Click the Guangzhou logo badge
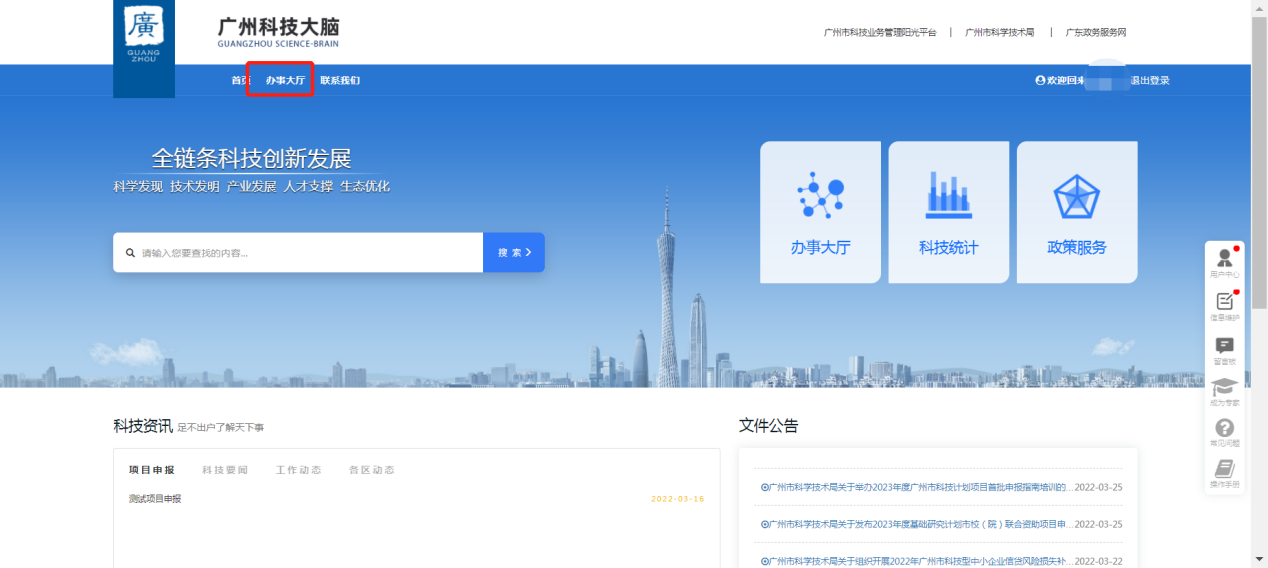This screenshot has width=1268, height=568. [x=144, y=40]
